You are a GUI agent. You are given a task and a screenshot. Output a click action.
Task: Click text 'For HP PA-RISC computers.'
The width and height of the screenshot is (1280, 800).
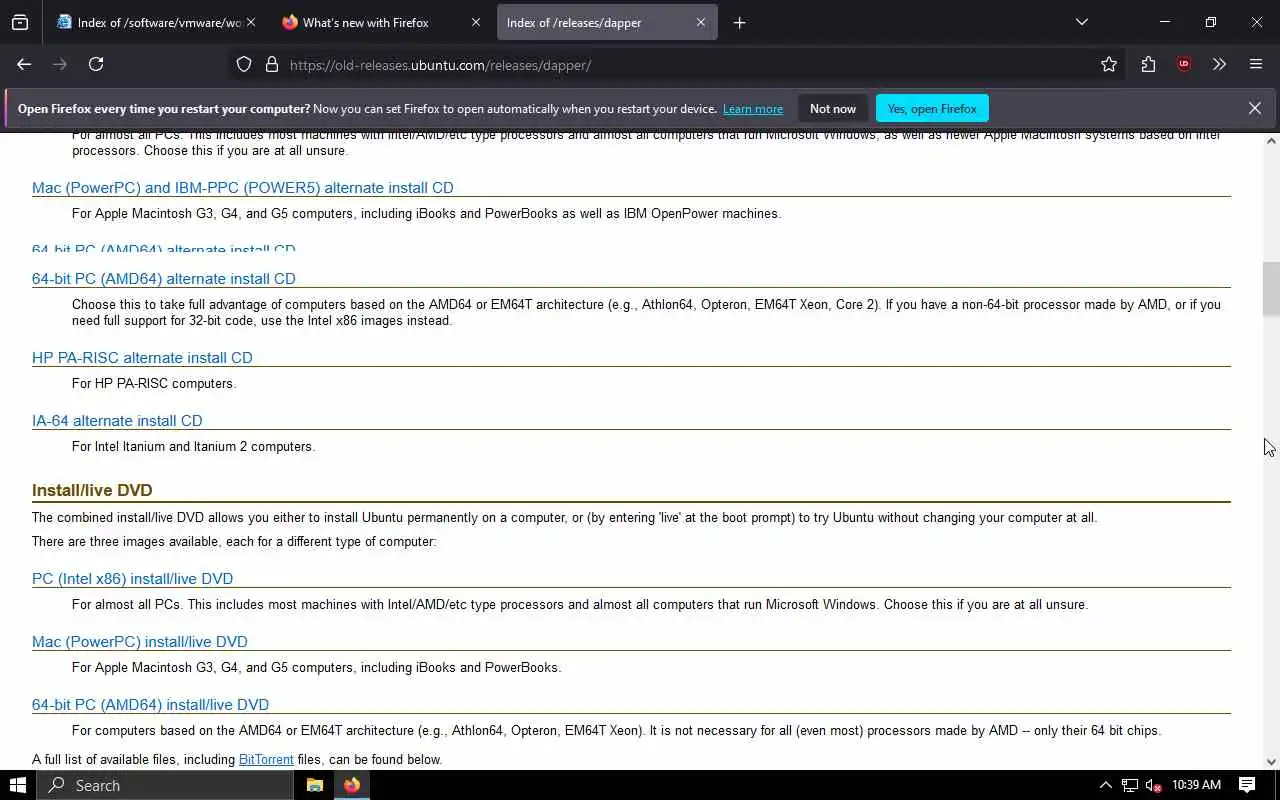click(x=154, y=384)
